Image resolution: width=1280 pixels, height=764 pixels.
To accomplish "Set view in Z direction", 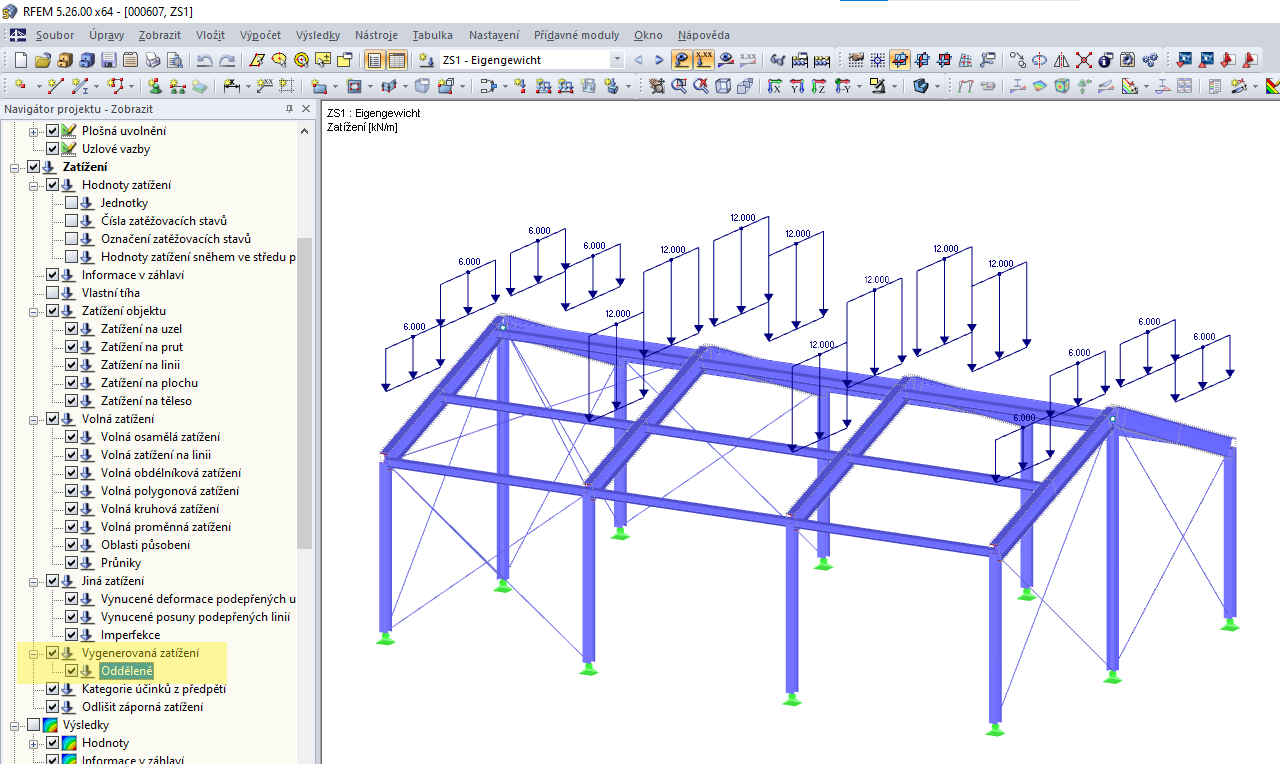I will tap(818, 86).
